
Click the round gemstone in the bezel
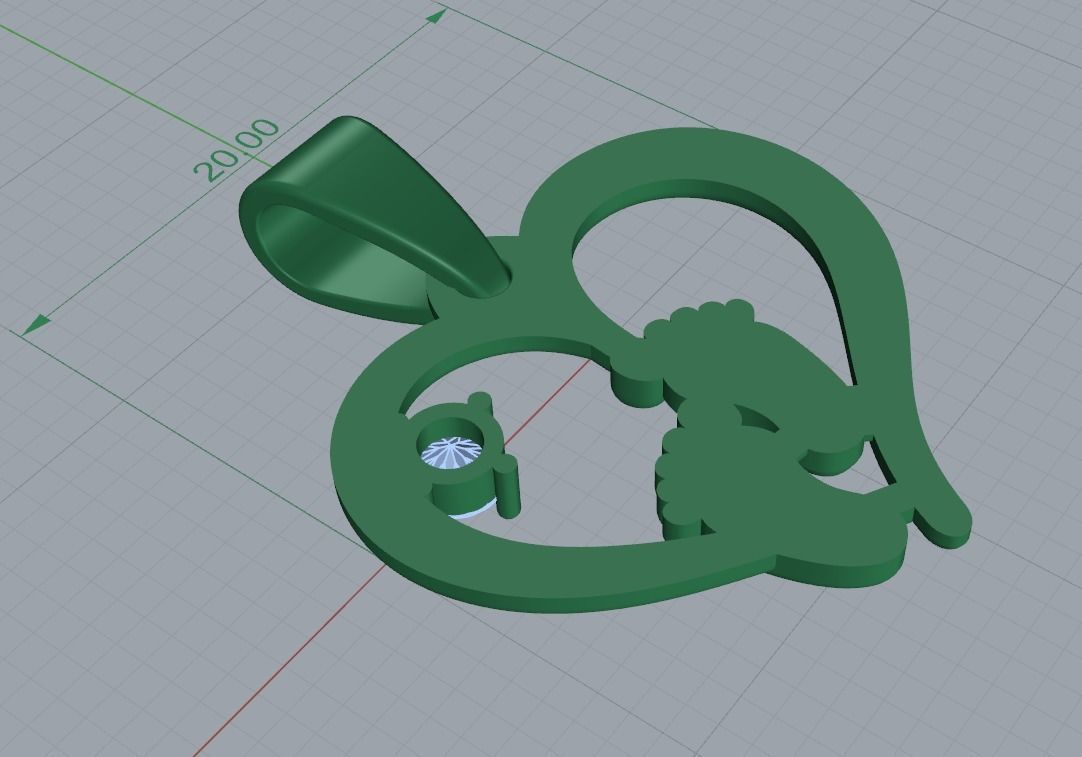450,452
